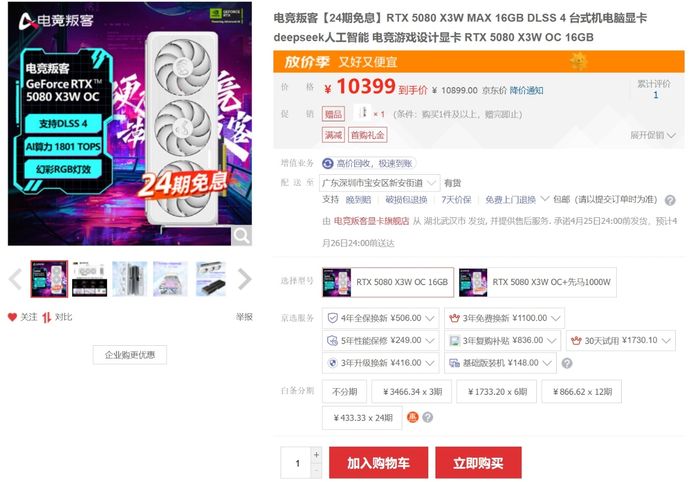This screenshot has width=700, height=482.
Task: Click the magnifier icon on product image
Action: point(242,235)
